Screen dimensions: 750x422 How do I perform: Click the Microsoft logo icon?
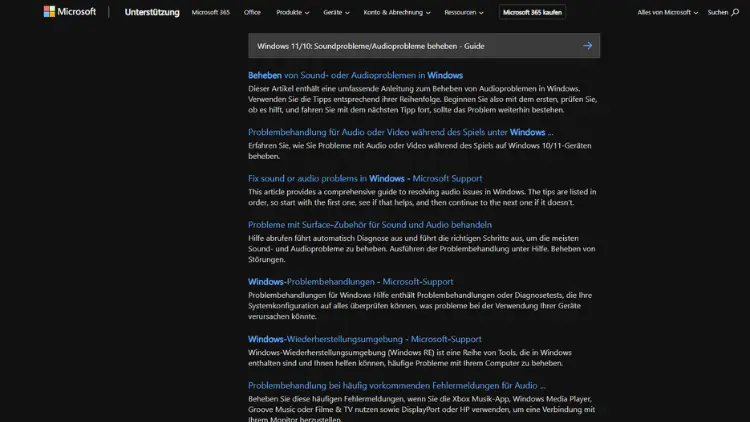click(49, 11)
